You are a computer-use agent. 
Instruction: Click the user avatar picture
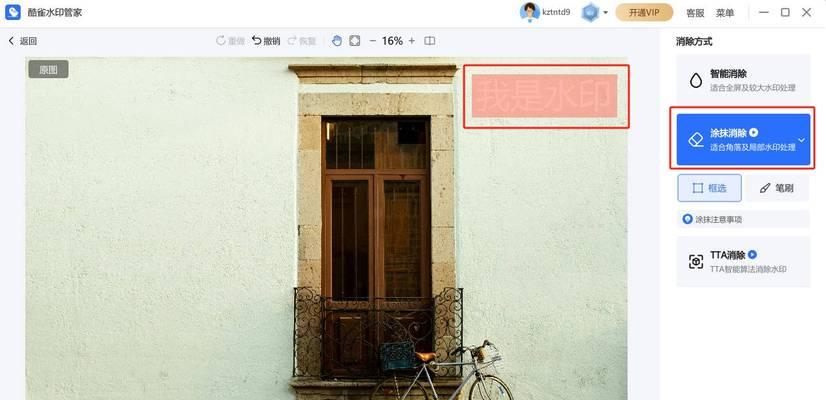pos(529,12)
